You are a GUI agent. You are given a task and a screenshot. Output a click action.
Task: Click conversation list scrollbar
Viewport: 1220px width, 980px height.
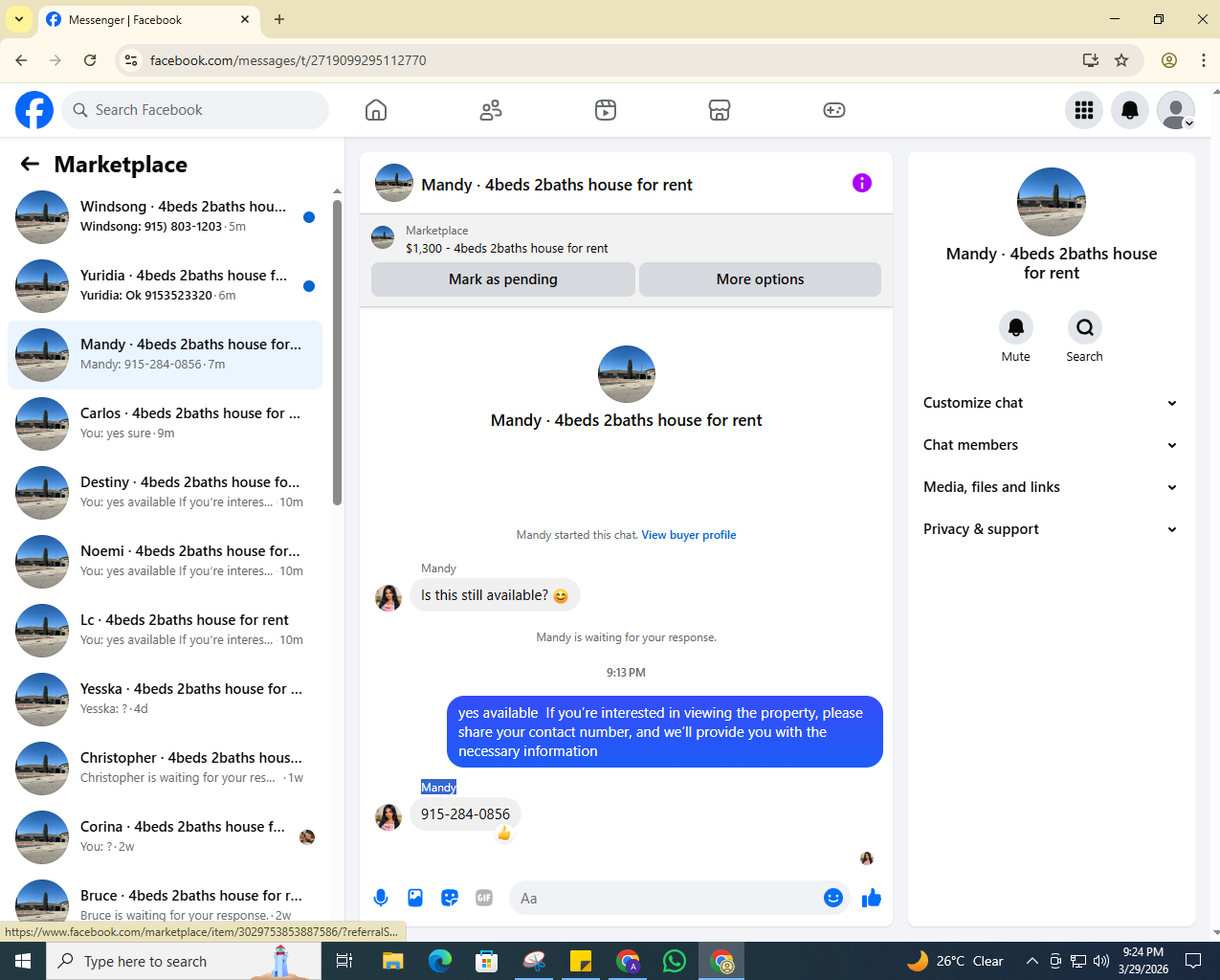coord(337,352)
